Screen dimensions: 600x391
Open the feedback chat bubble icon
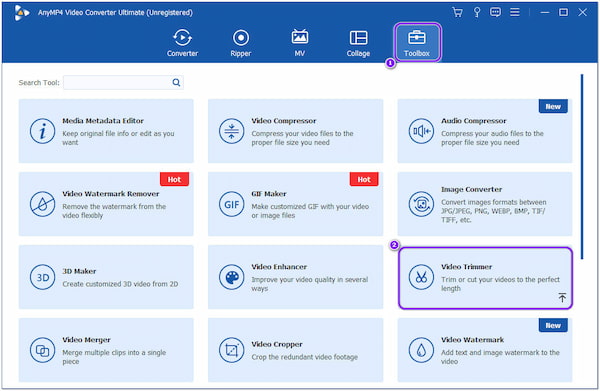pyautogui.click(x=495, y=12)
